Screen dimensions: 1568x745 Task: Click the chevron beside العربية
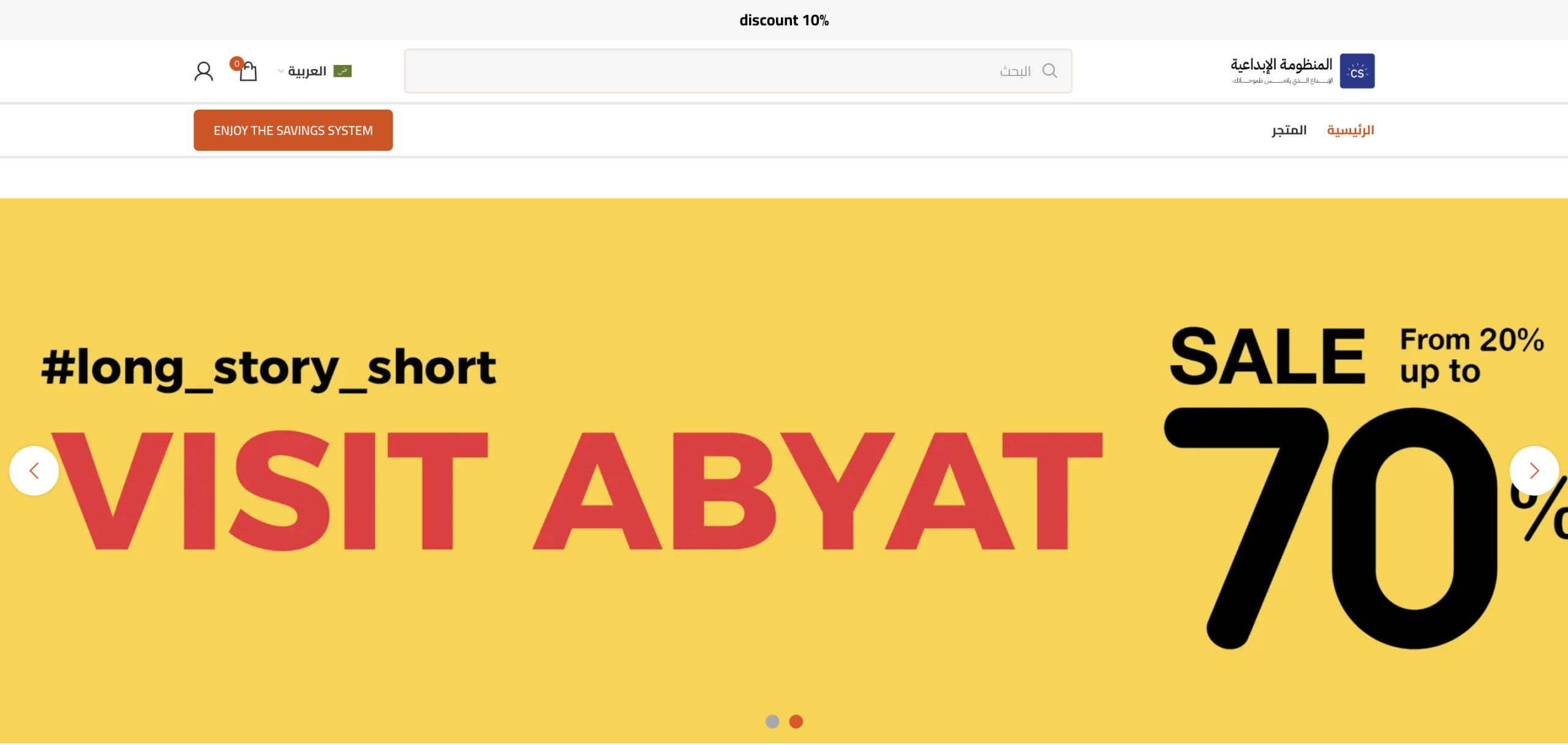[281, 71]
